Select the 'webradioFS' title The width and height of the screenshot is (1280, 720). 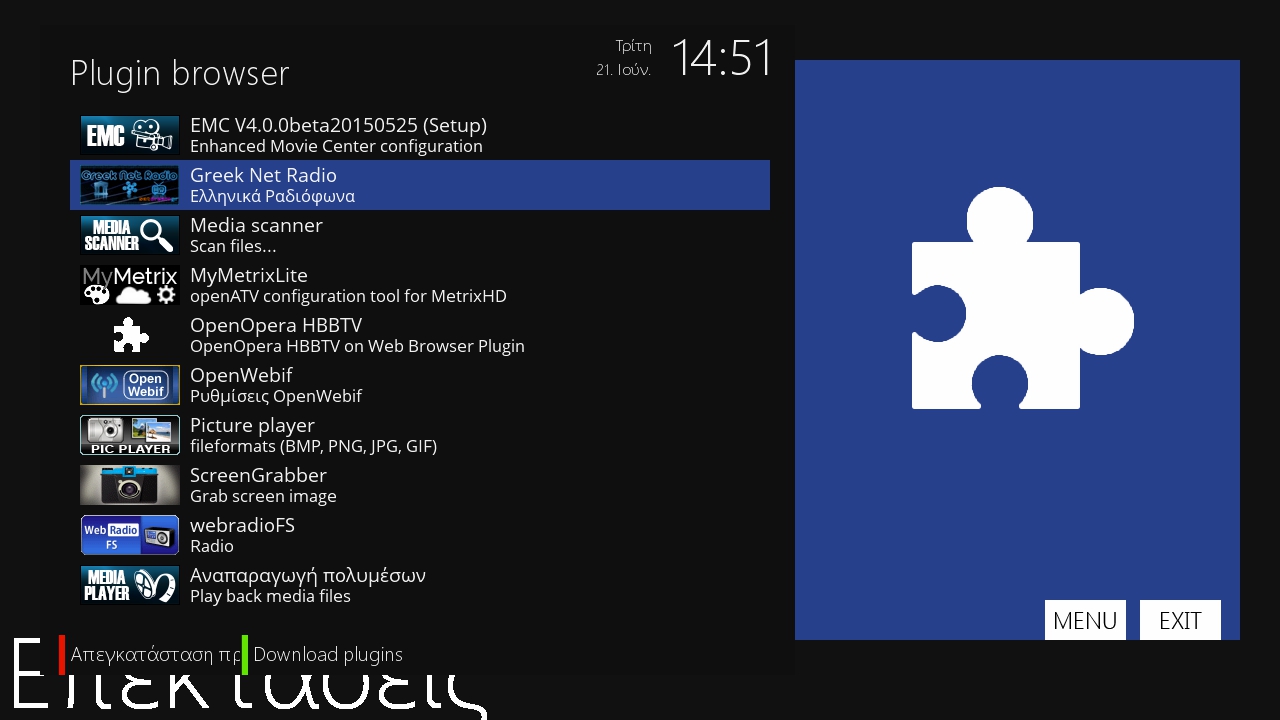242,525
